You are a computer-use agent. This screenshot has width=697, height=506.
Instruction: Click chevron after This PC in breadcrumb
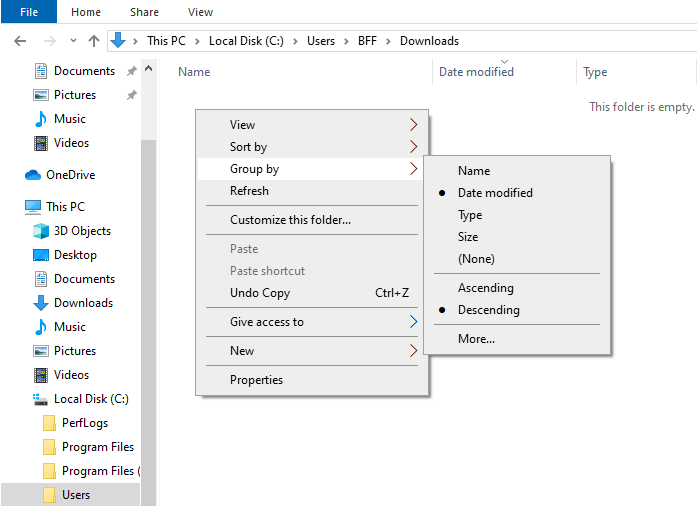pyautogui.click(x=197, y=41)
